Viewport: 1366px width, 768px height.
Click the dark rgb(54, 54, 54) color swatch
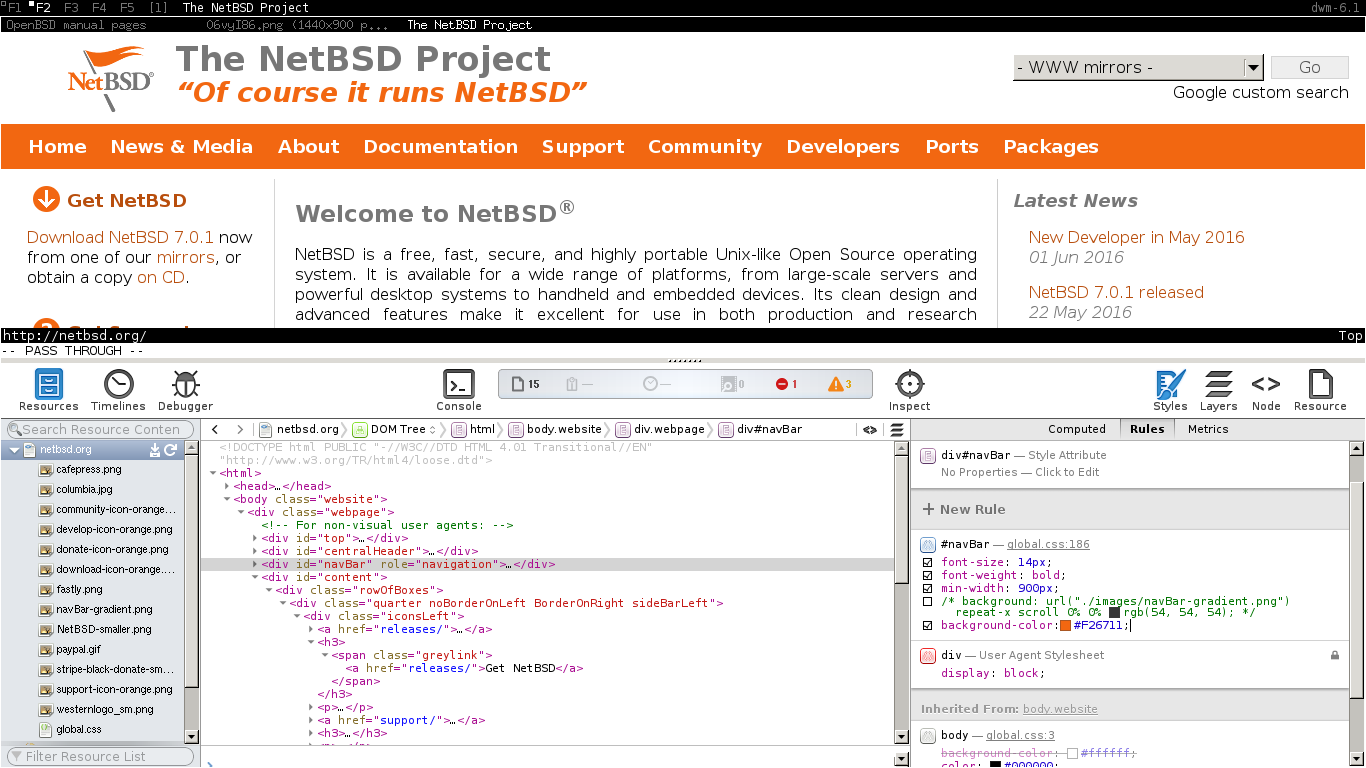click(x=1115, y=613)
